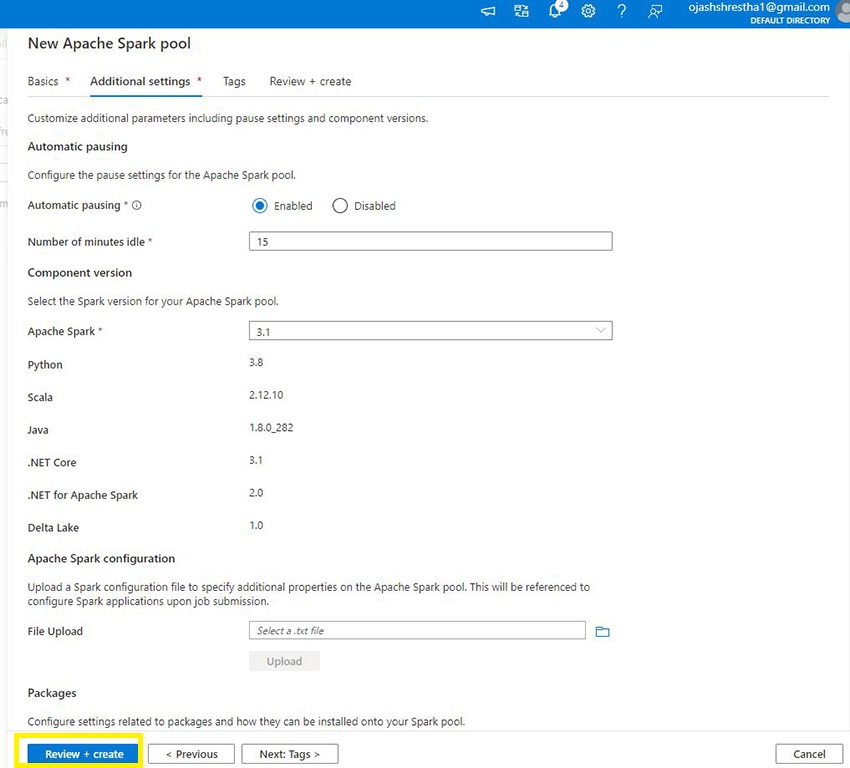Click the info icon beside Automatic pausing

click(x=138, y=205)
